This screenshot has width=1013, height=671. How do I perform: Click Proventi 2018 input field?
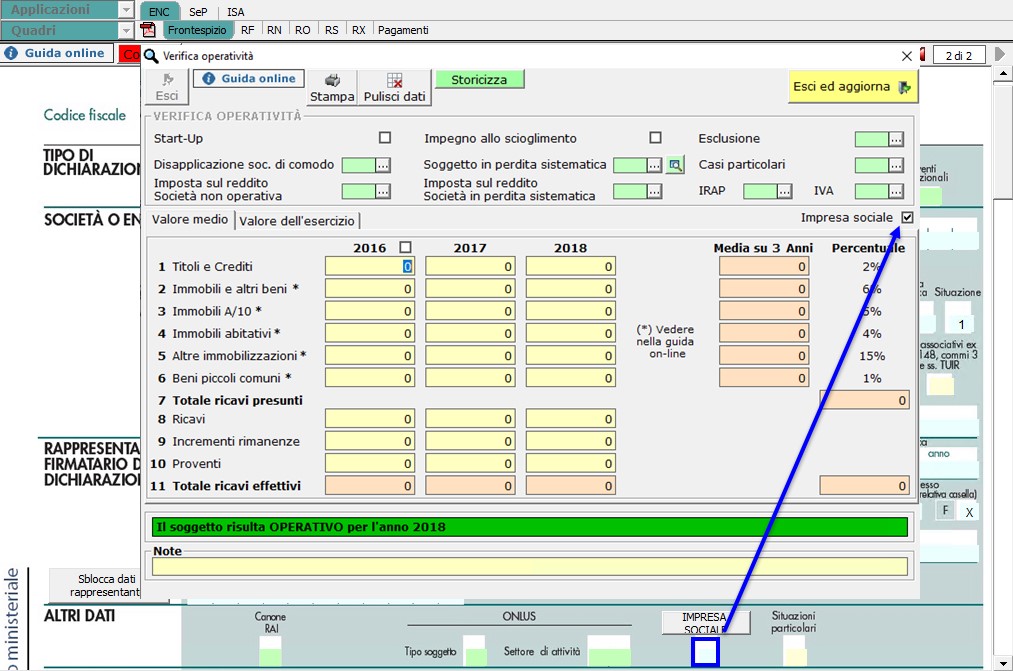(x=570, y=464)
